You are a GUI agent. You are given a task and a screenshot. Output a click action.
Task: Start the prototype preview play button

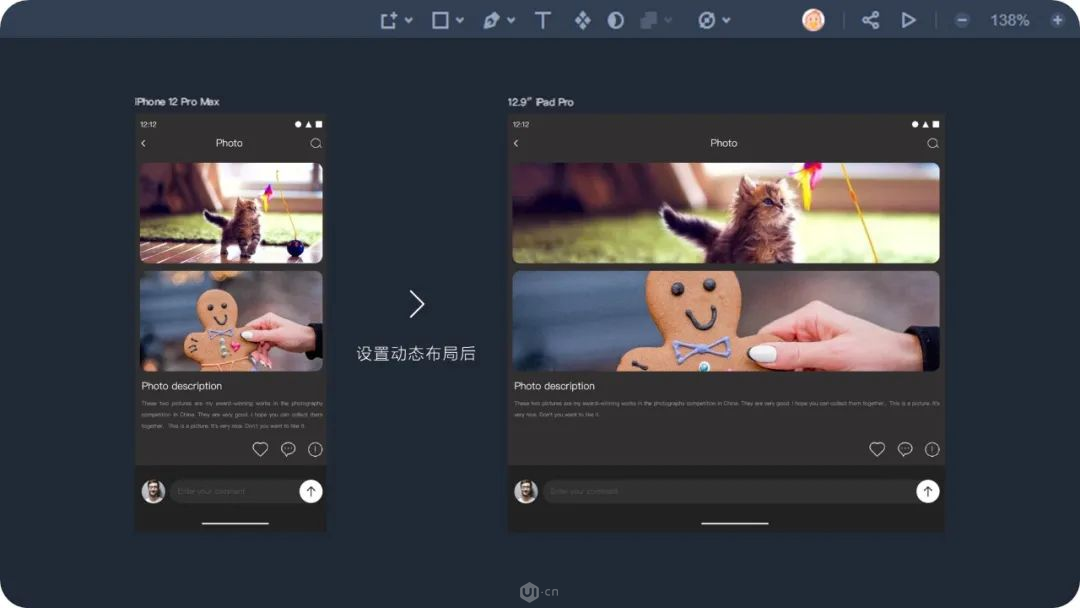tap(908, 20)
